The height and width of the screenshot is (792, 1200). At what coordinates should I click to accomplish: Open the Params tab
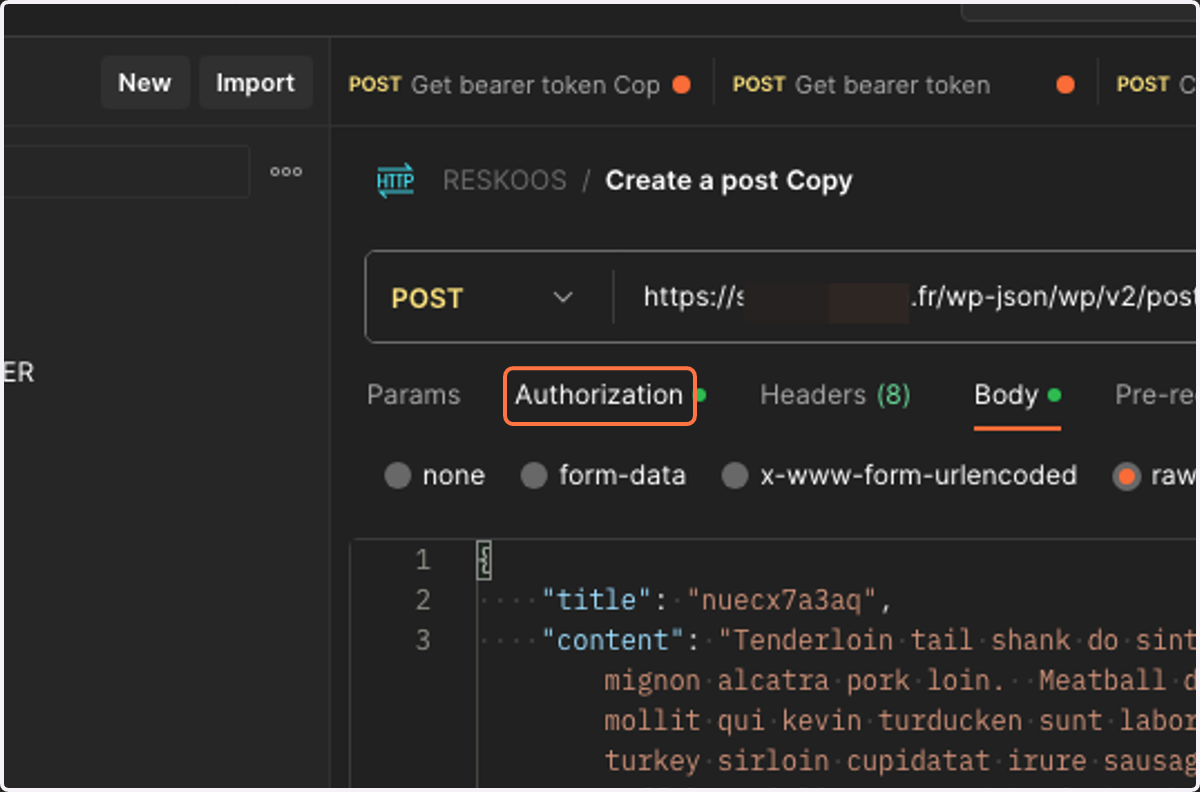point(414,395)
